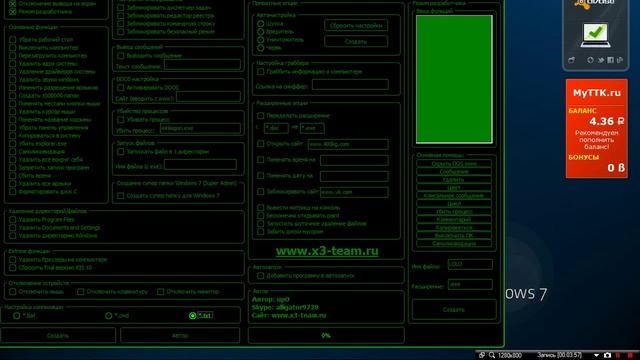Image resolution: width=640 pixels, height=360 pixels.
Task: Select the '*.txt' compilation radio button
Action: (x=193, y=316)
